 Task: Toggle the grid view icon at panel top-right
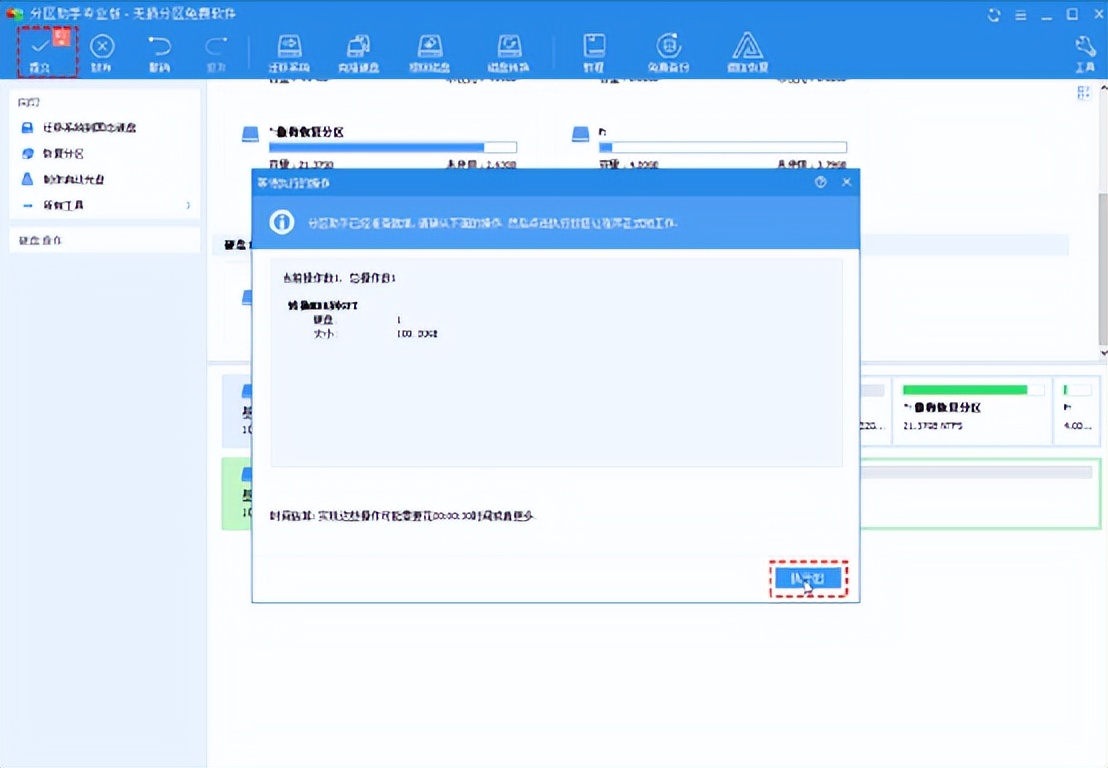tap(1083, 93)
